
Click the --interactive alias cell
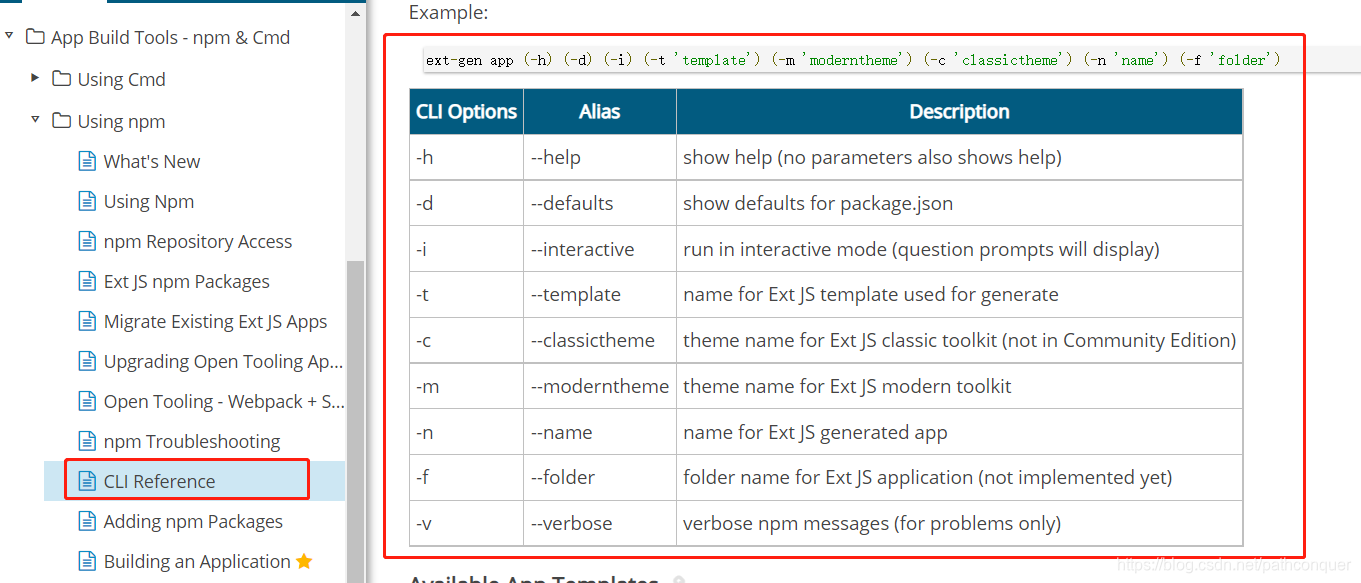600,249
